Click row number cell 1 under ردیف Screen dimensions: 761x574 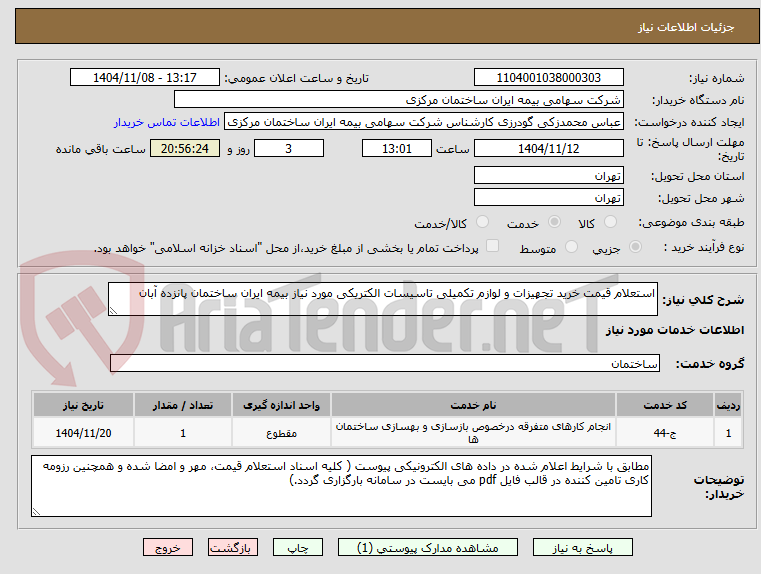(x=728, y=433)
